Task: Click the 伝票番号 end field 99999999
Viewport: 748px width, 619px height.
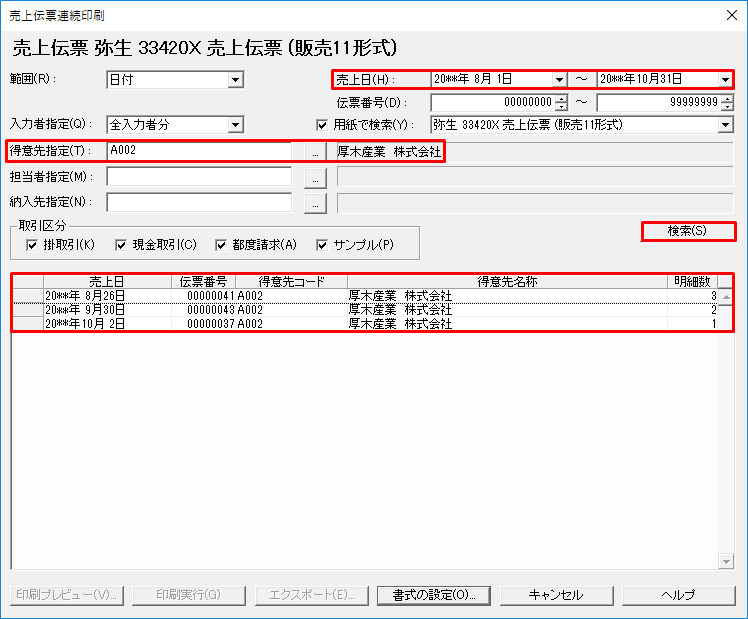Action: [659, 102]
